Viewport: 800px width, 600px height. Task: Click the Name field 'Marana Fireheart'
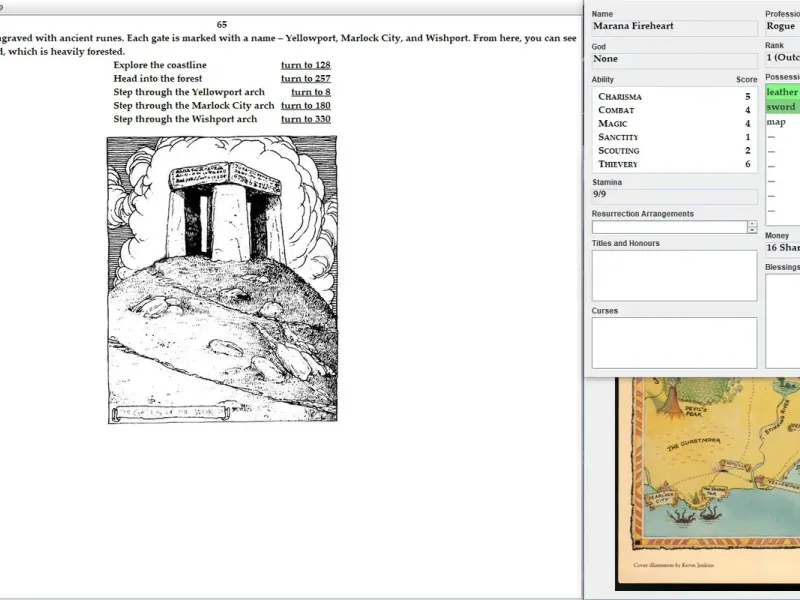point(674,28)
